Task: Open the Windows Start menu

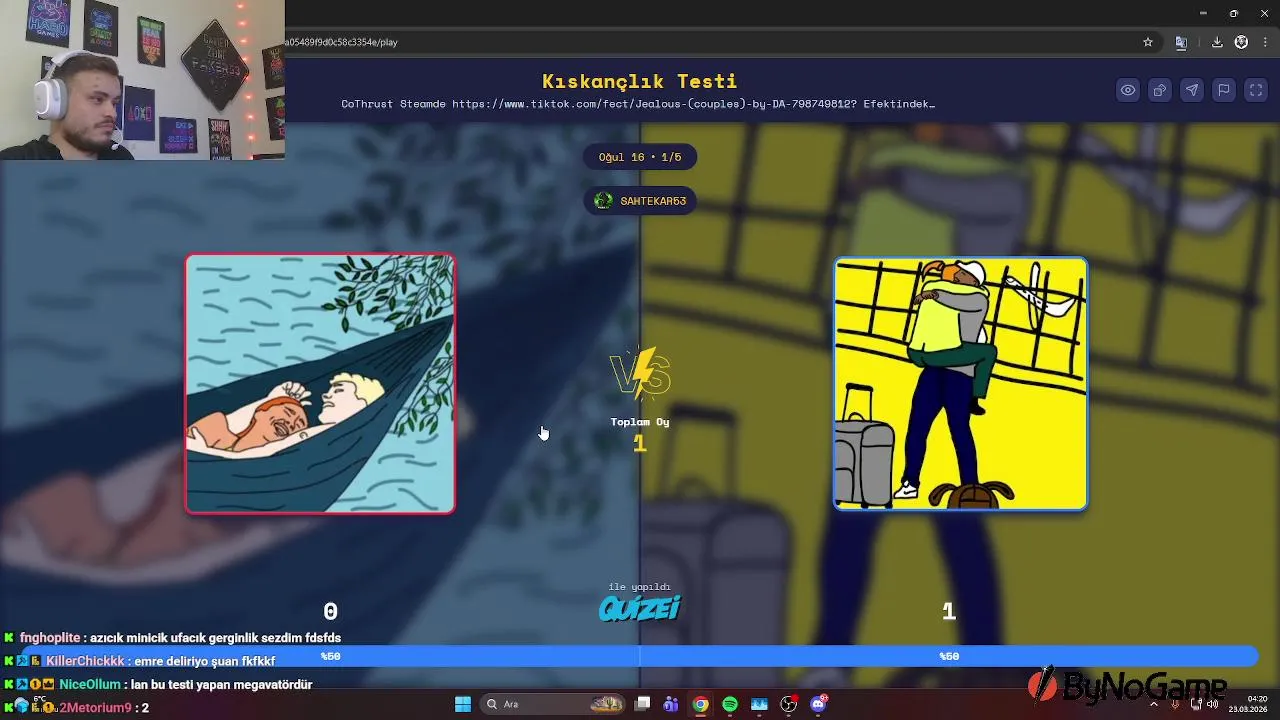Action: [463, 704]
